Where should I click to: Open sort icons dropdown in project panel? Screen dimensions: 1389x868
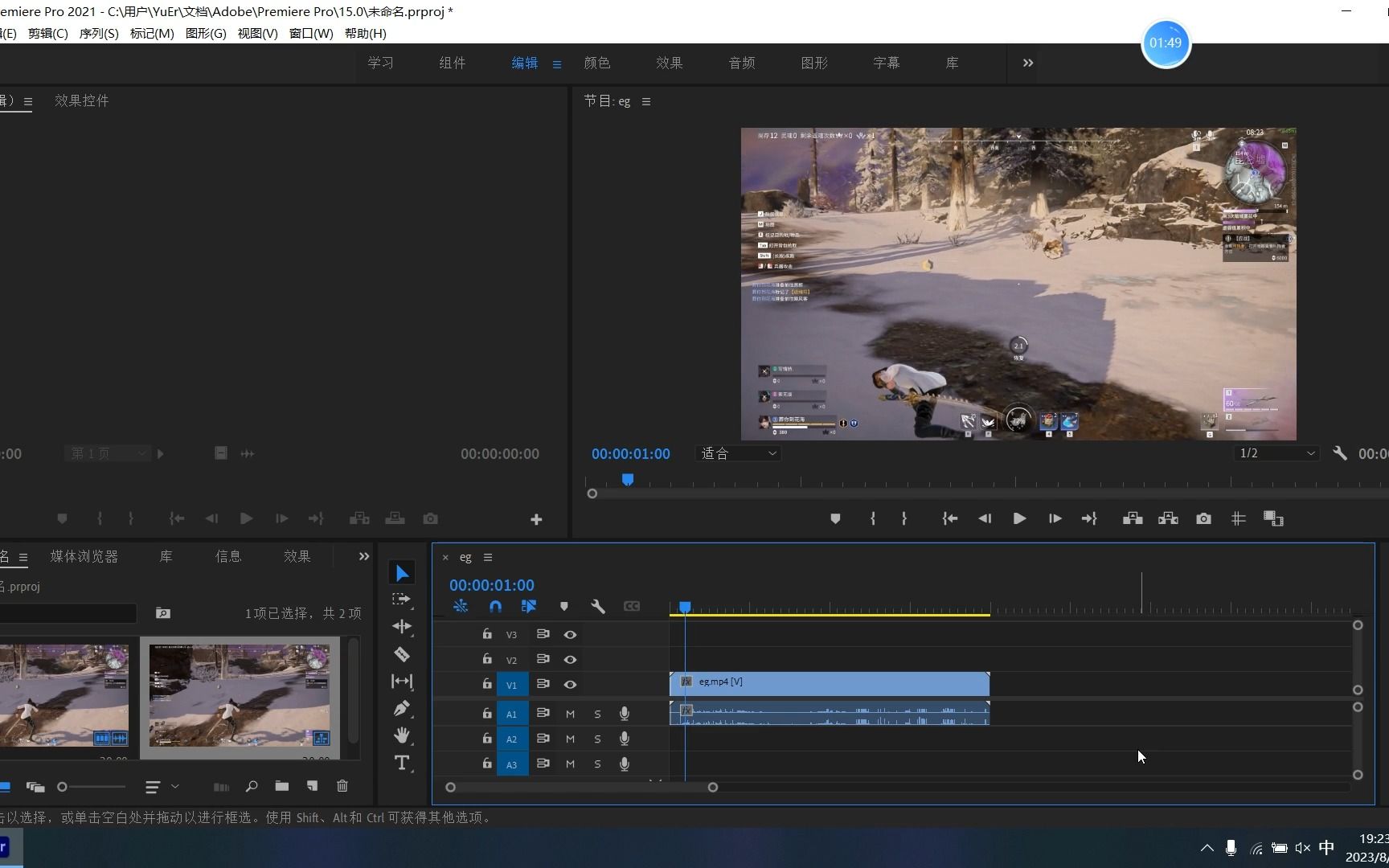click(162, 787)
